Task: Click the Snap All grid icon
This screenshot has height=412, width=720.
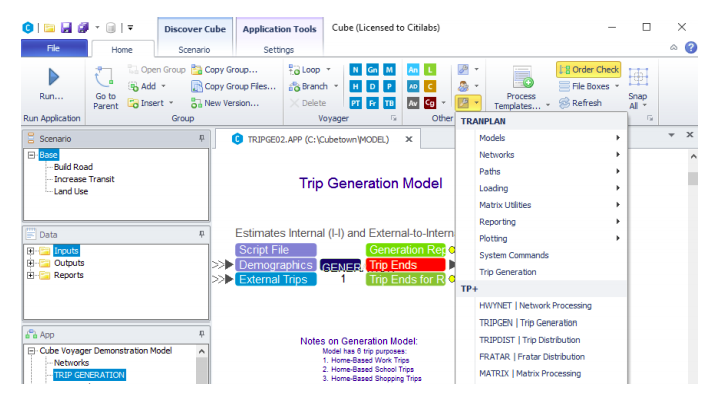Action: [637, 76]
